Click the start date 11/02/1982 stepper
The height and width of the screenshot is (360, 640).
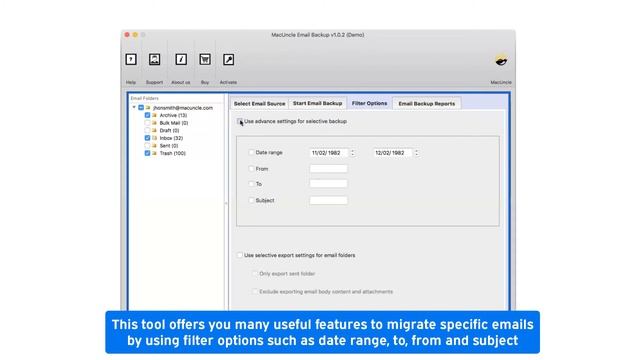click(x=353, y=153)
